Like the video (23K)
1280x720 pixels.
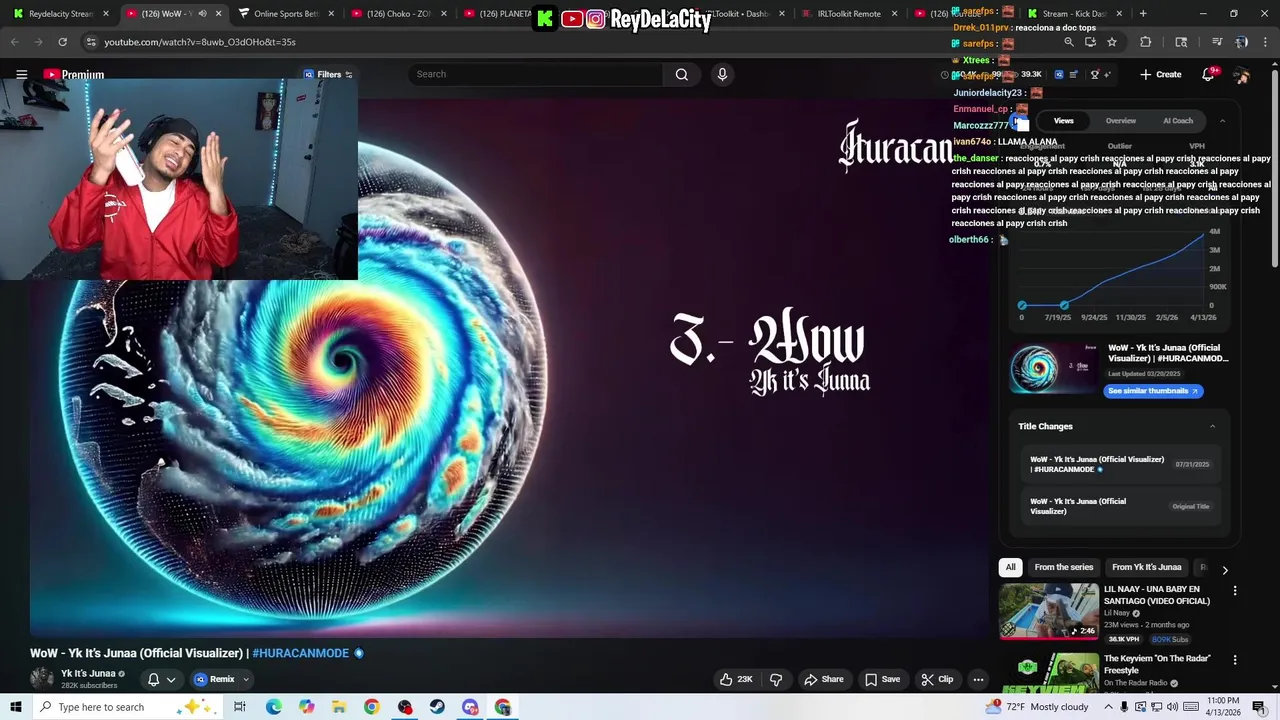tap(736, 679)
